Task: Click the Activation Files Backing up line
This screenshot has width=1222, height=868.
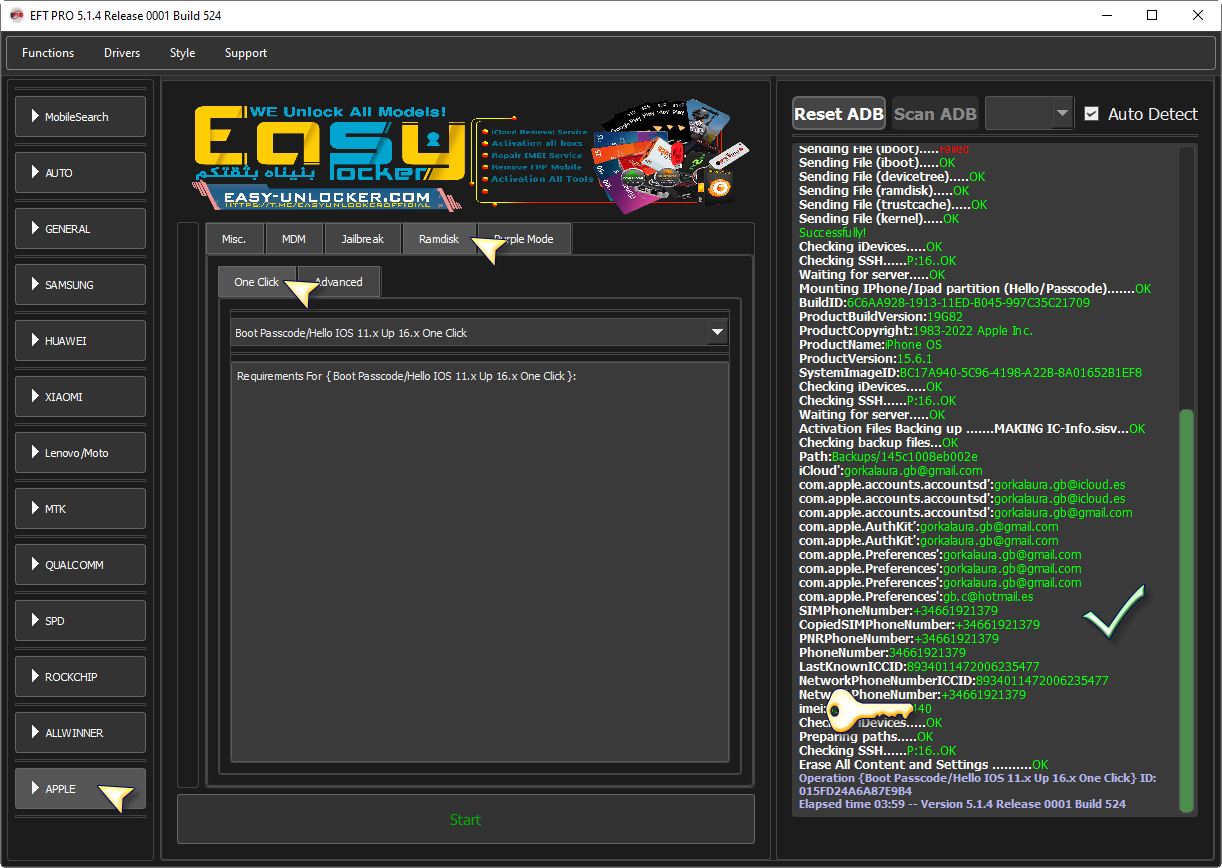Action: [972, 429]
